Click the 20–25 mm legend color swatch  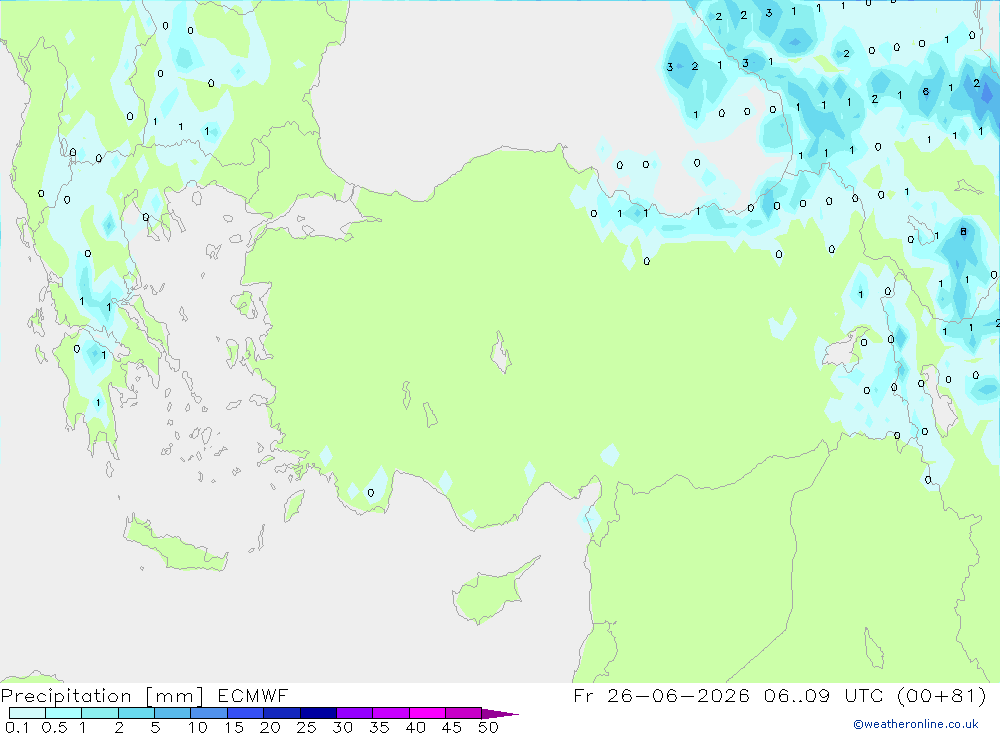click(x=282, y=713)
